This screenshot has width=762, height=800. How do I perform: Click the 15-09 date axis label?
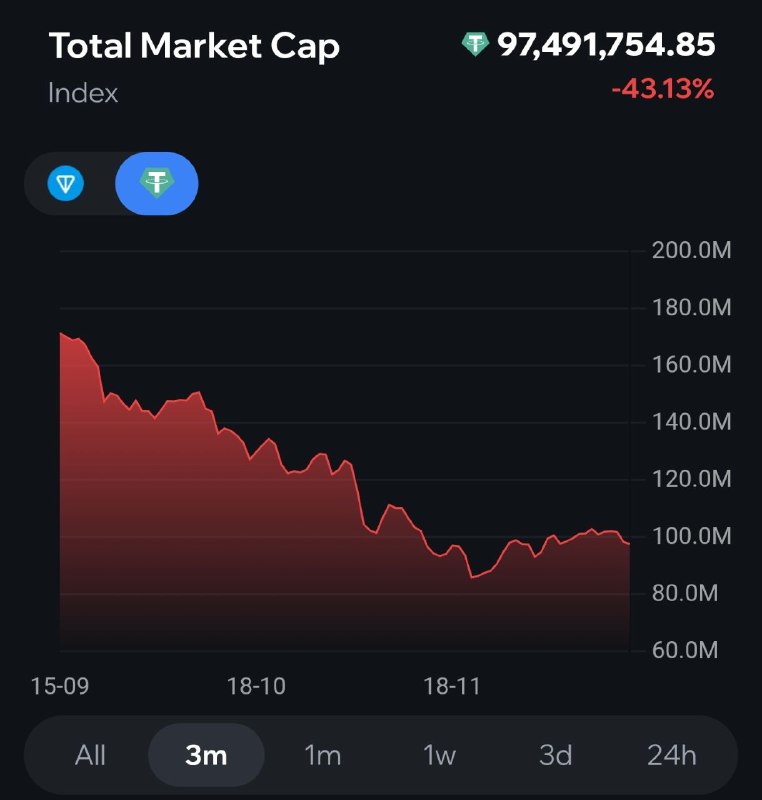pos(58,687)
